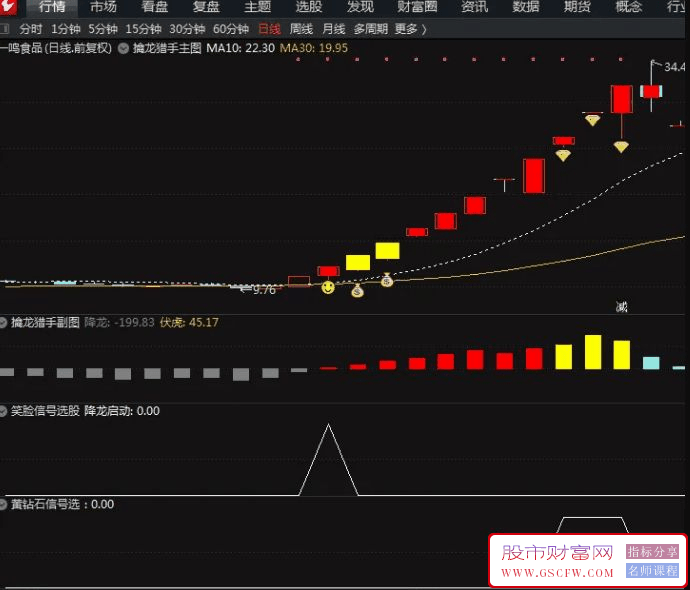Select the 5分钟 period

(x=103, y=29)
